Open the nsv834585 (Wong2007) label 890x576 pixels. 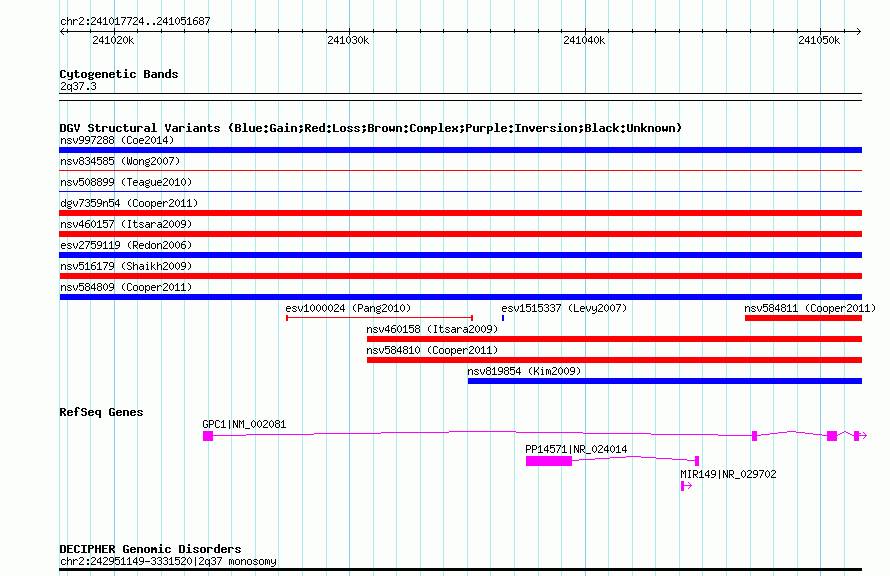point(120,161)
